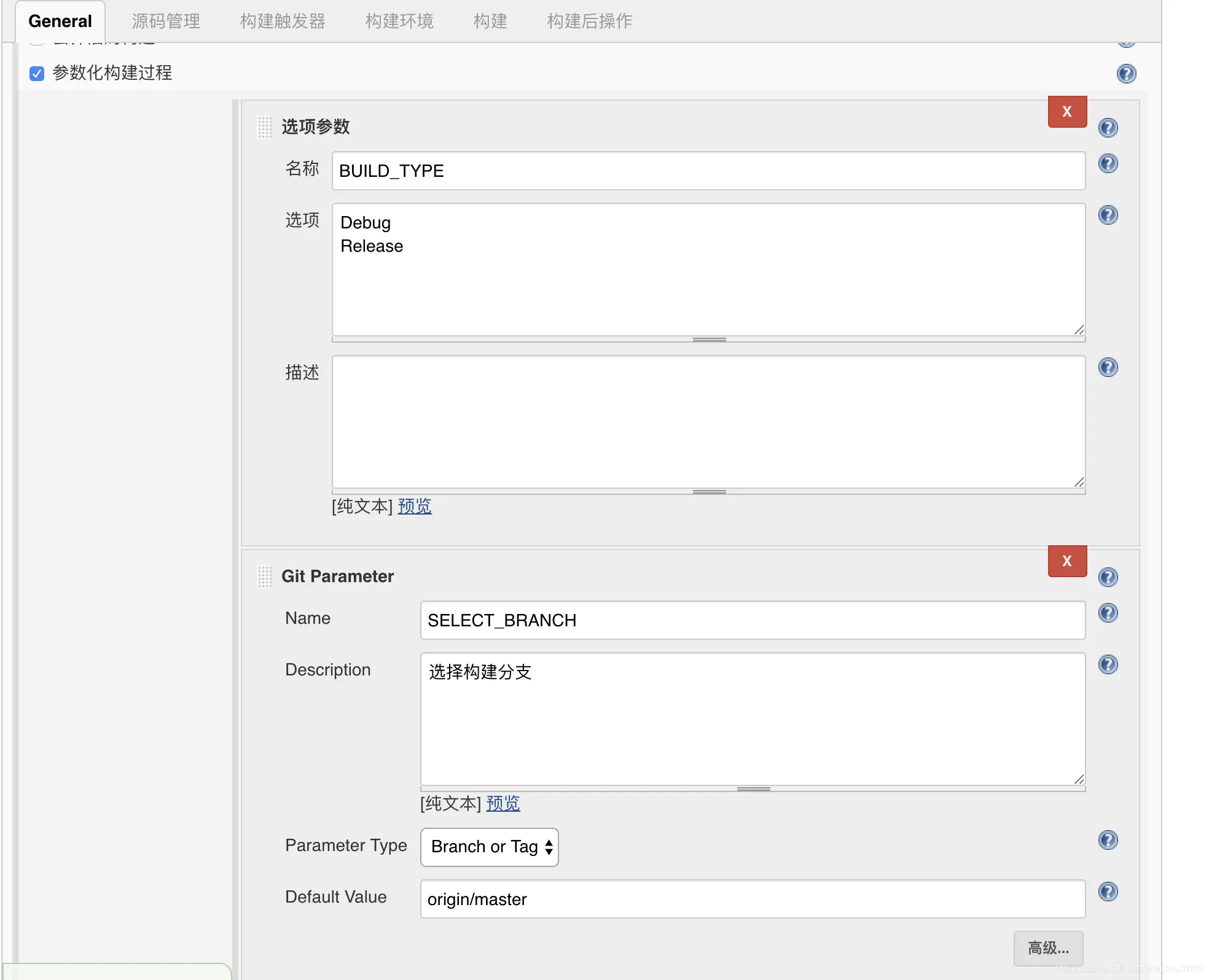Click help icon for Git Parameter header

pos(1107,577)
